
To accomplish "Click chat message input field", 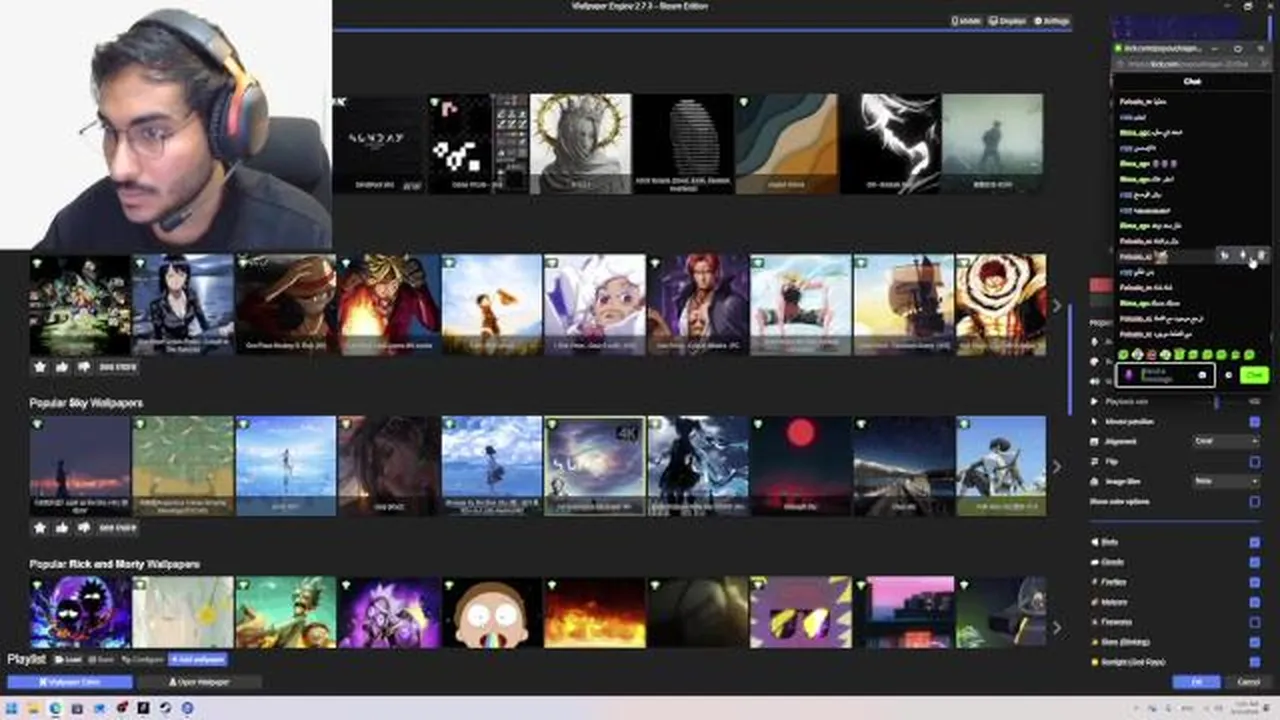I will [1164, 375].
